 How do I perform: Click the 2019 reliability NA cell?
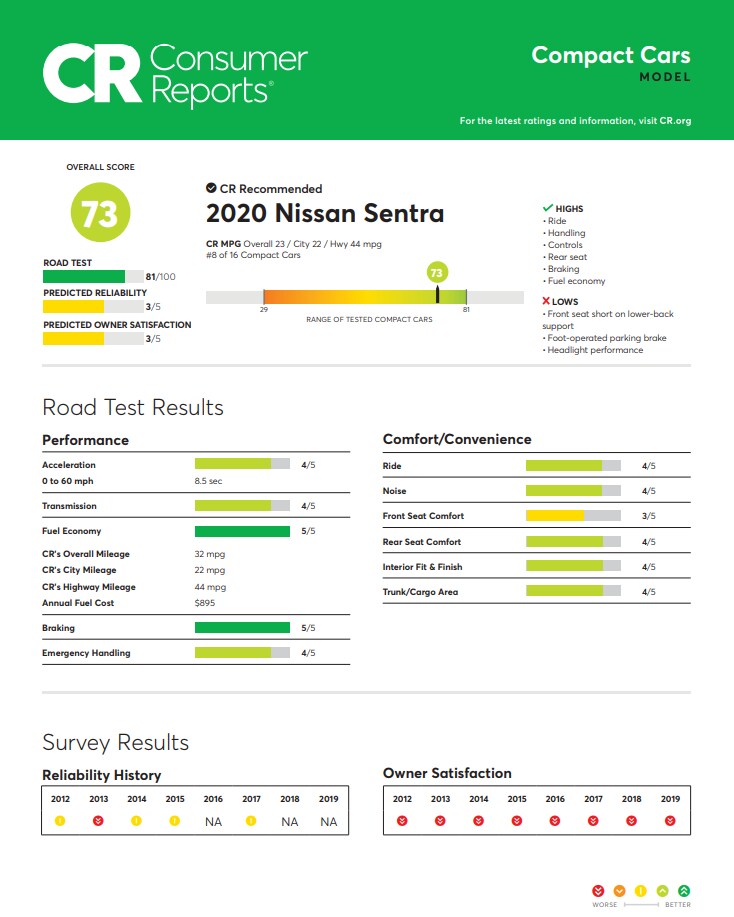click(x=329, y=822)
